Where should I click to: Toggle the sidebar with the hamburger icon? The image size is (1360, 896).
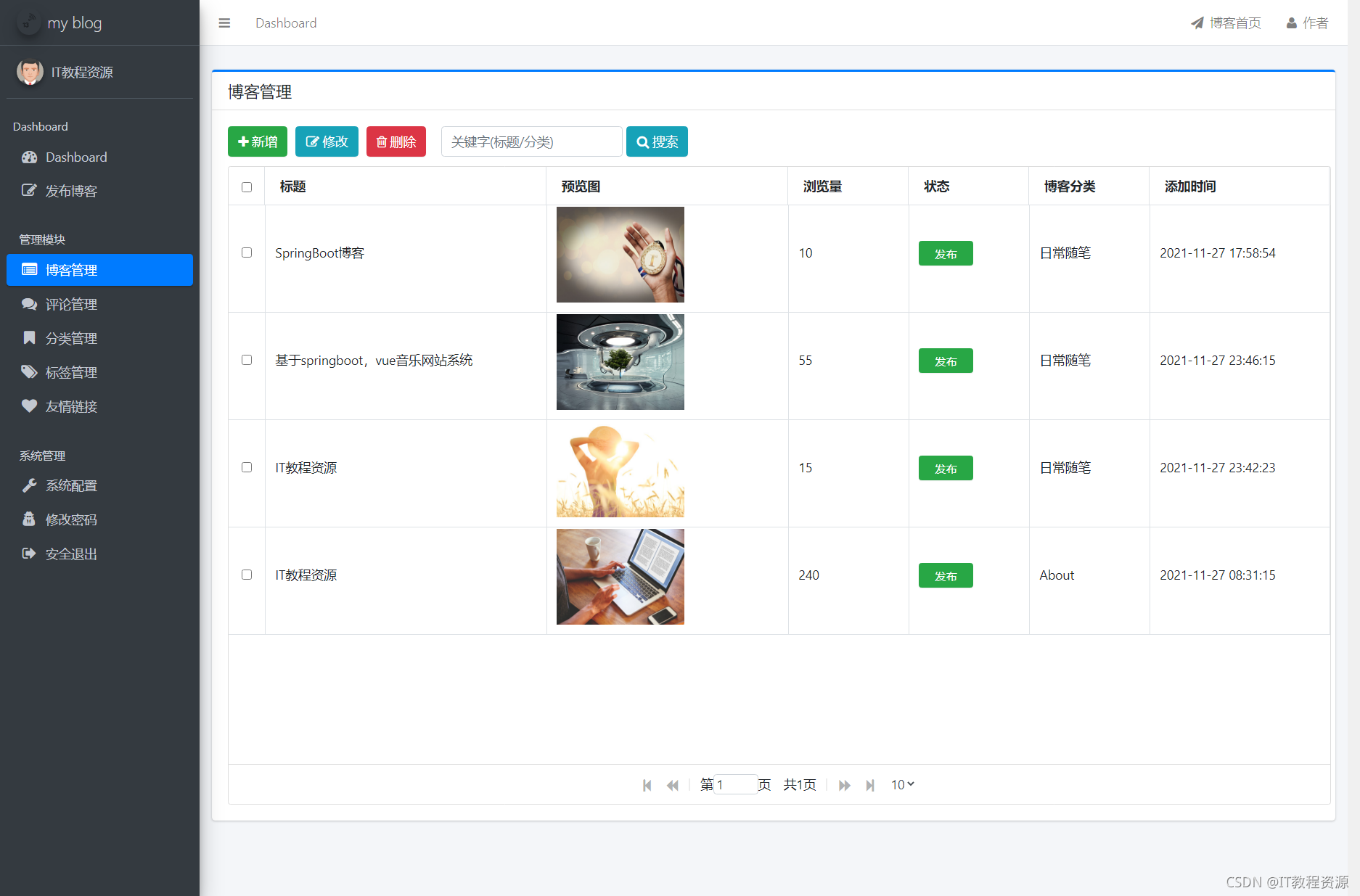pyautogui.click(x=224, y=23)
